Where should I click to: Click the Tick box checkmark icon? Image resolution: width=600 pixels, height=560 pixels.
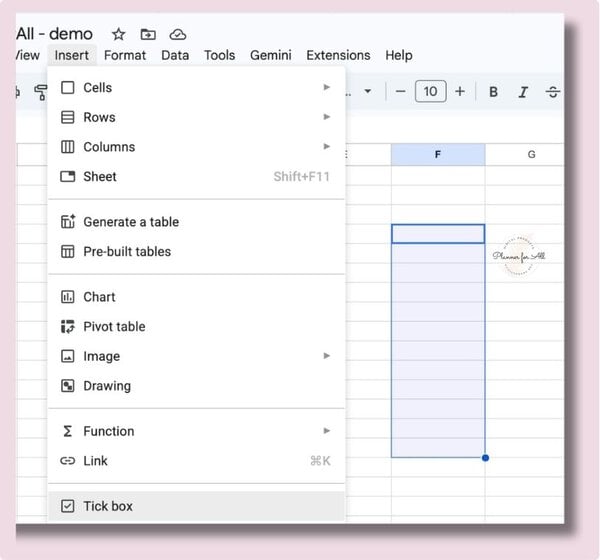(x=68, y=506)
